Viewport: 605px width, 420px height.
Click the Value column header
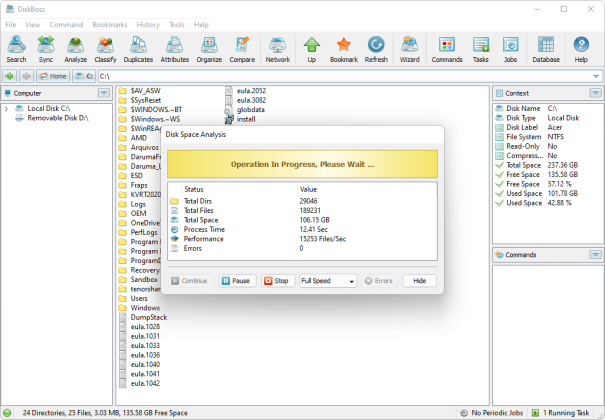pos(367,189)
